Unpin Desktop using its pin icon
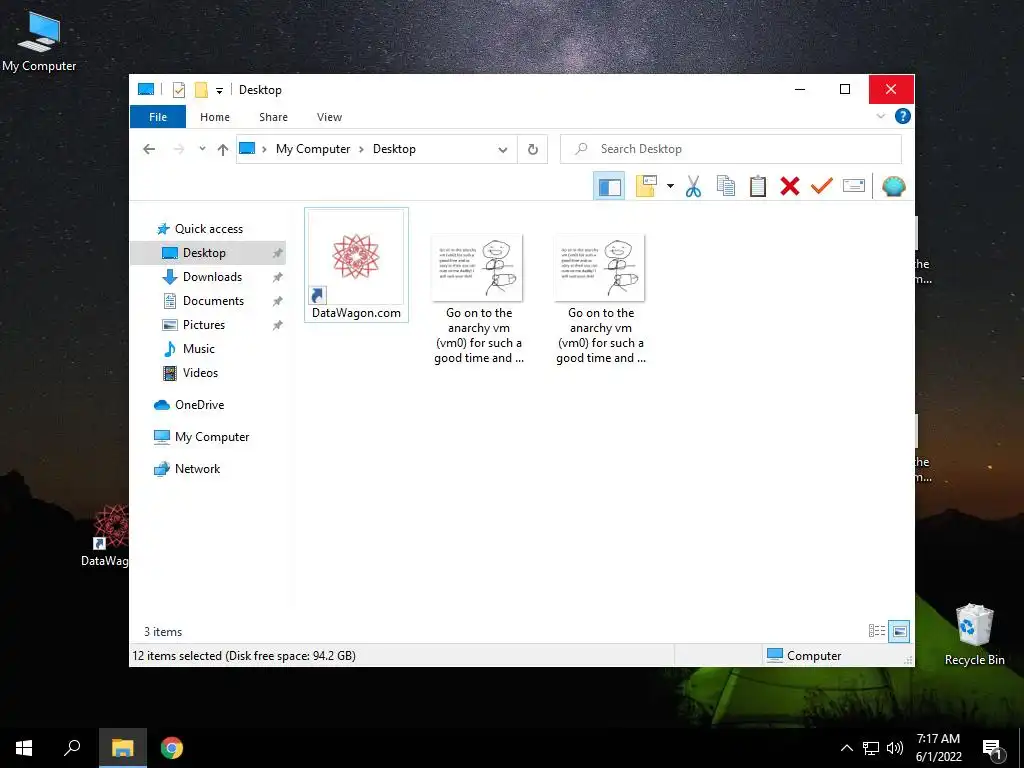Image resolution: width=1024 pixels, height=768 pixels. pyautogui.click(x=277, y=253)
